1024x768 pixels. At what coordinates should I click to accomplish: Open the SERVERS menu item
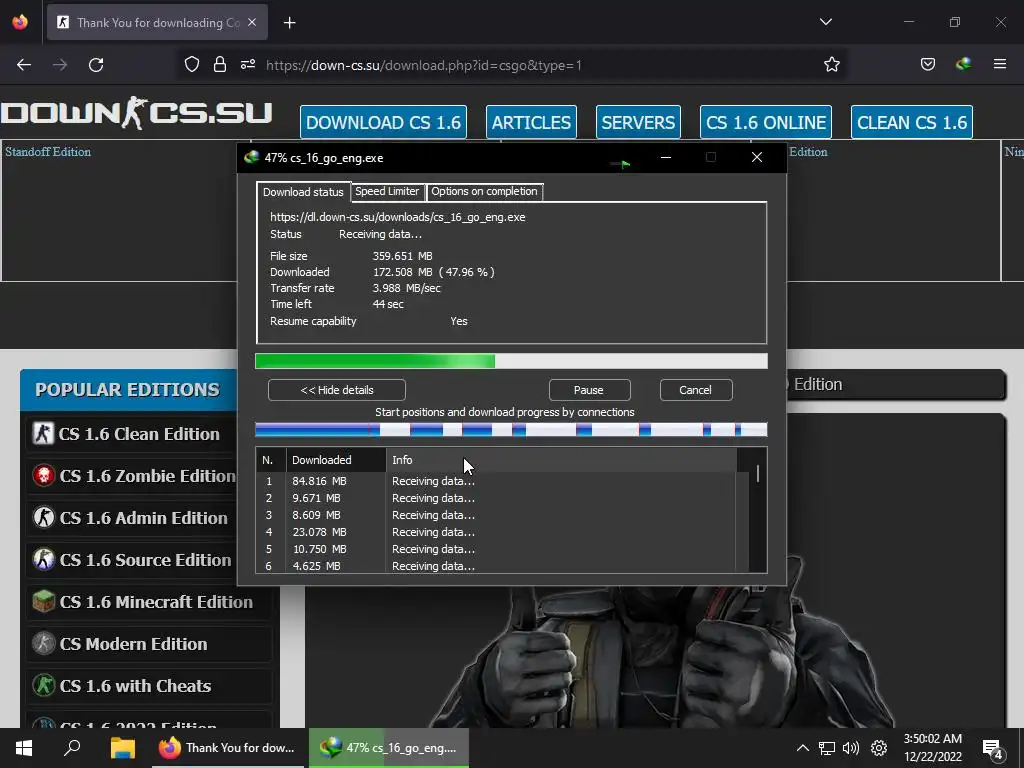638,122
